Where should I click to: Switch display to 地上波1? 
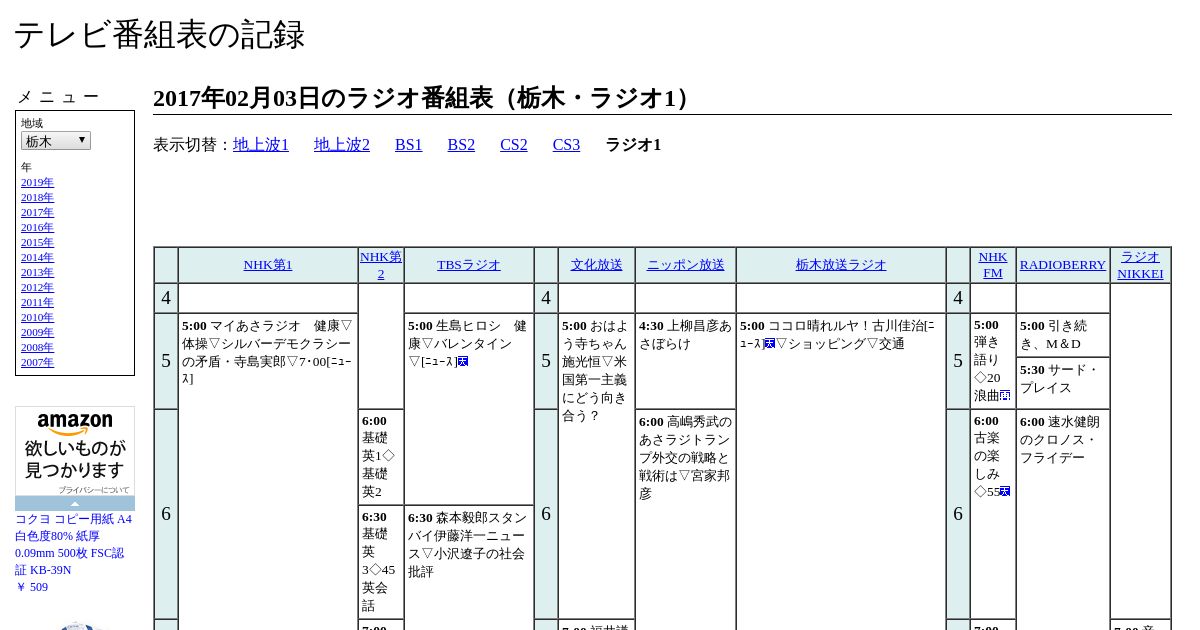261,145
